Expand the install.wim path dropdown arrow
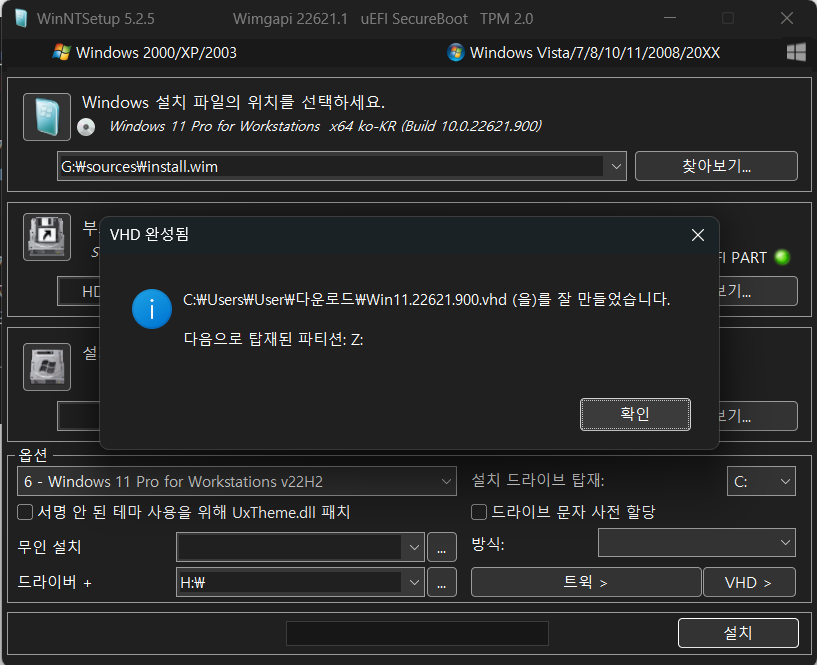This screenshot has width=817, height=665. (616, 167)
